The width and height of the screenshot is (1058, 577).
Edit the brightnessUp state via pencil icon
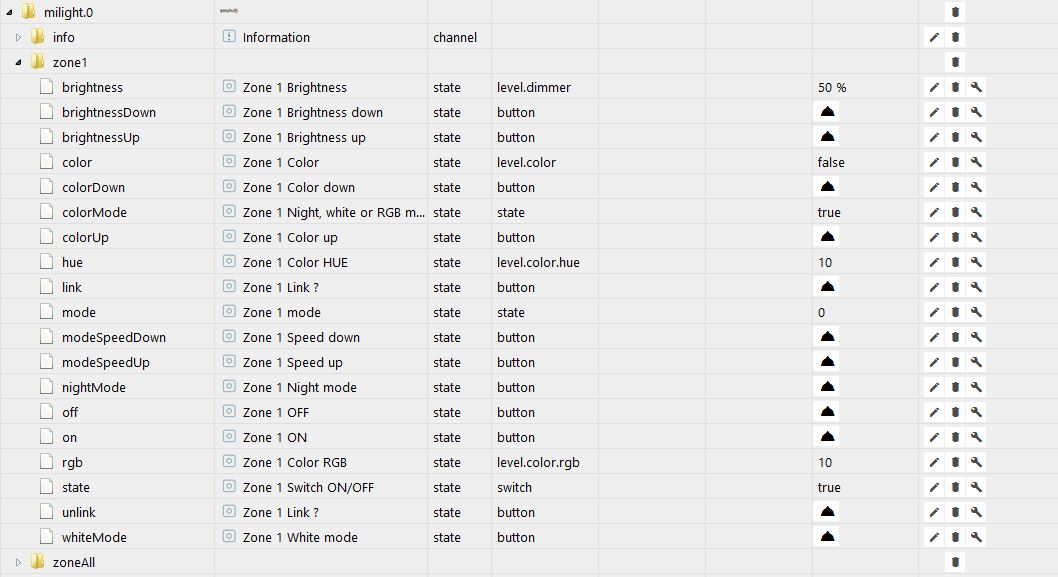(x=934, y=137)
